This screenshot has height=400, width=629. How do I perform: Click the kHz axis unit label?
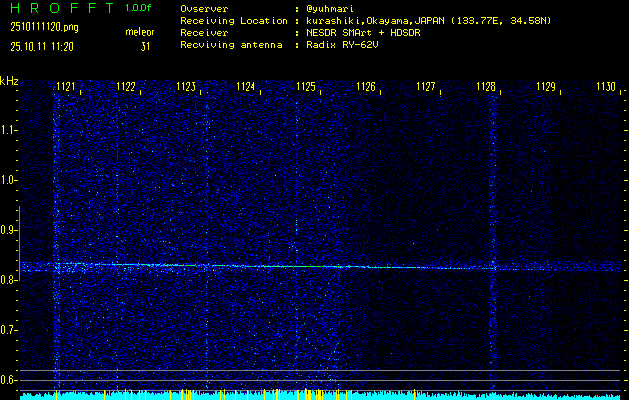click(x=9, y=81)
